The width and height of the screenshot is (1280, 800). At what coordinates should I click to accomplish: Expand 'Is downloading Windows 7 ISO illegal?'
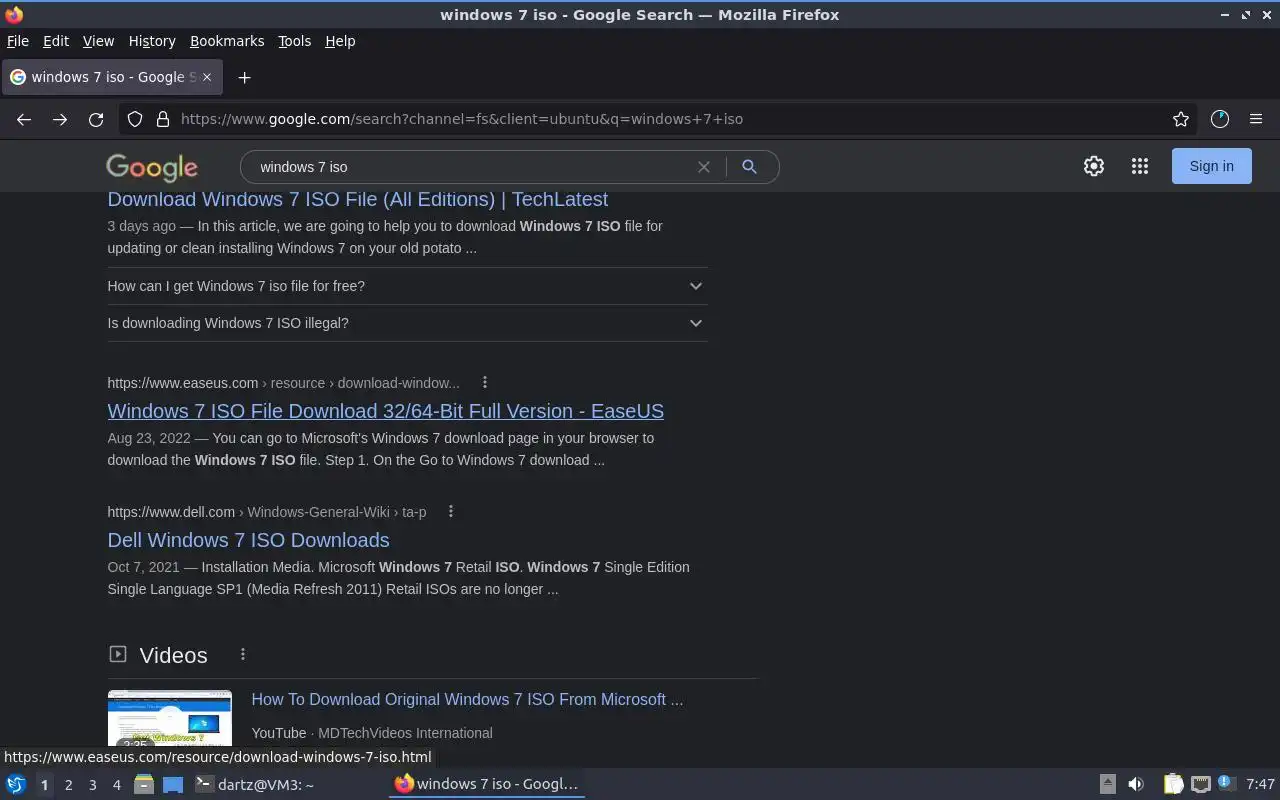[407, 323]
